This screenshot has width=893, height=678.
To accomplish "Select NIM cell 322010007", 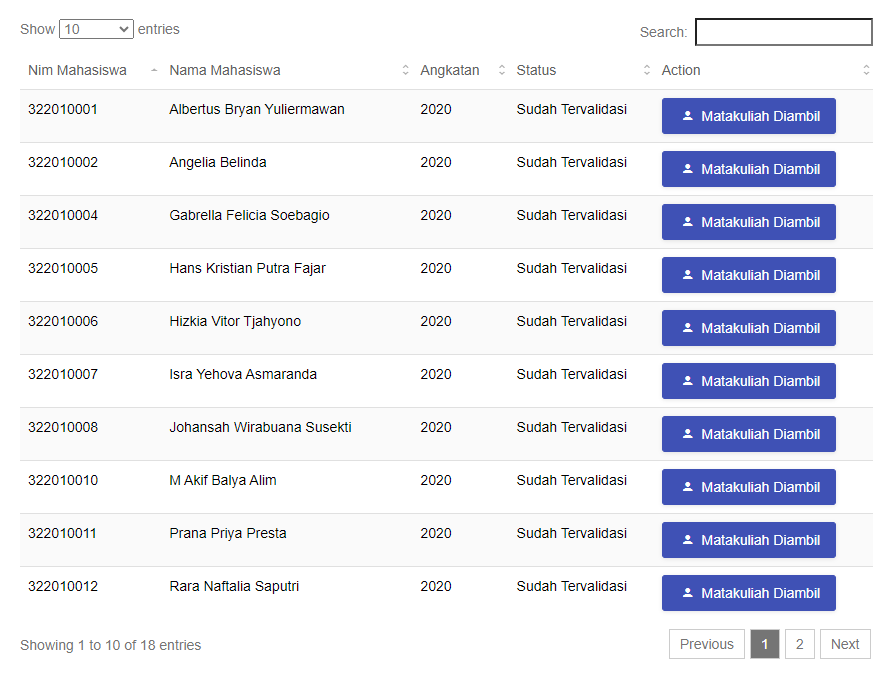I will point(63,374).
